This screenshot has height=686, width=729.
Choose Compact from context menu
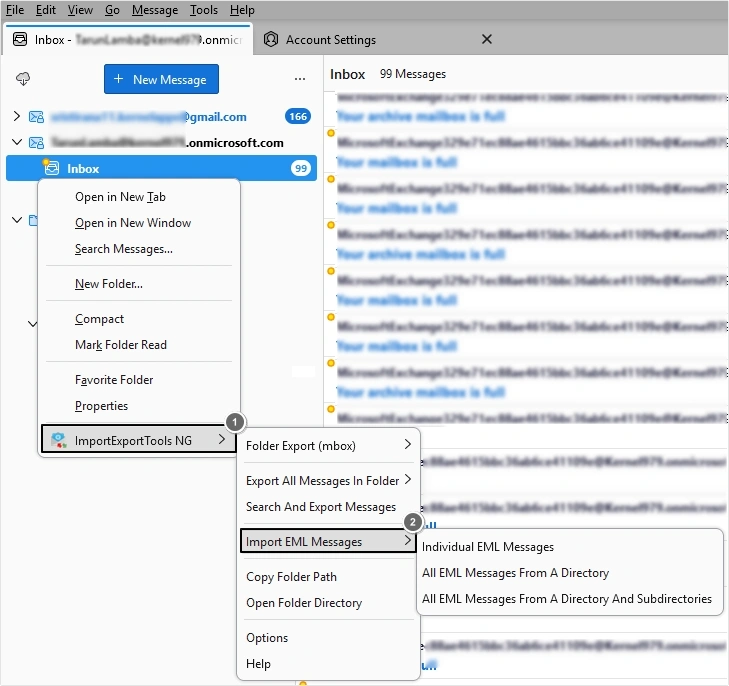point(139,319)
